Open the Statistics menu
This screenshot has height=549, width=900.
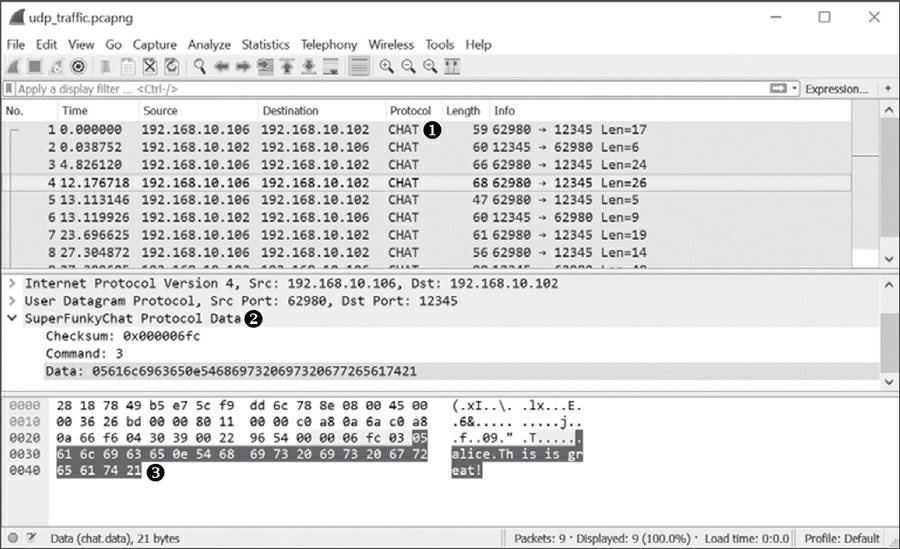pyautogui.click(x=265, y=45)
